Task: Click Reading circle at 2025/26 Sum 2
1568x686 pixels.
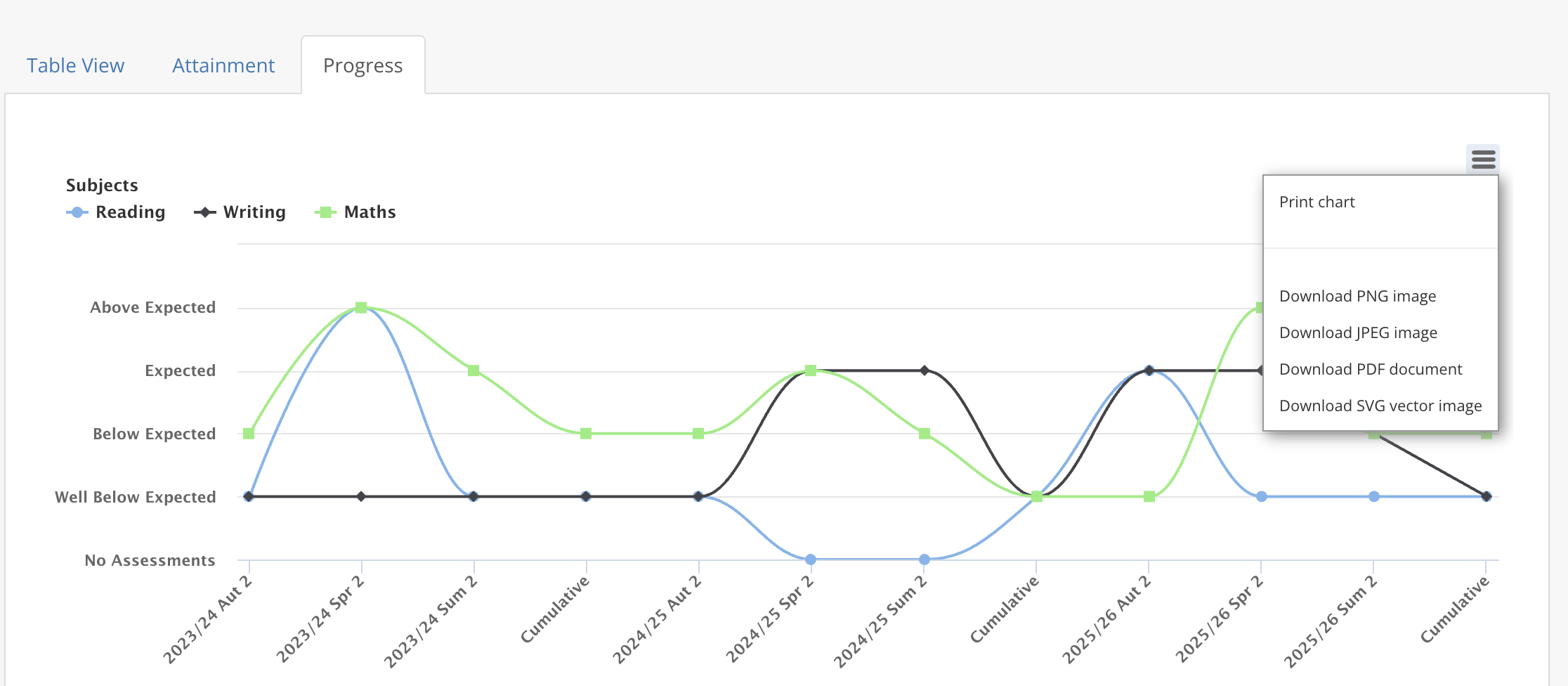Action: click(x=1374, y=496)
